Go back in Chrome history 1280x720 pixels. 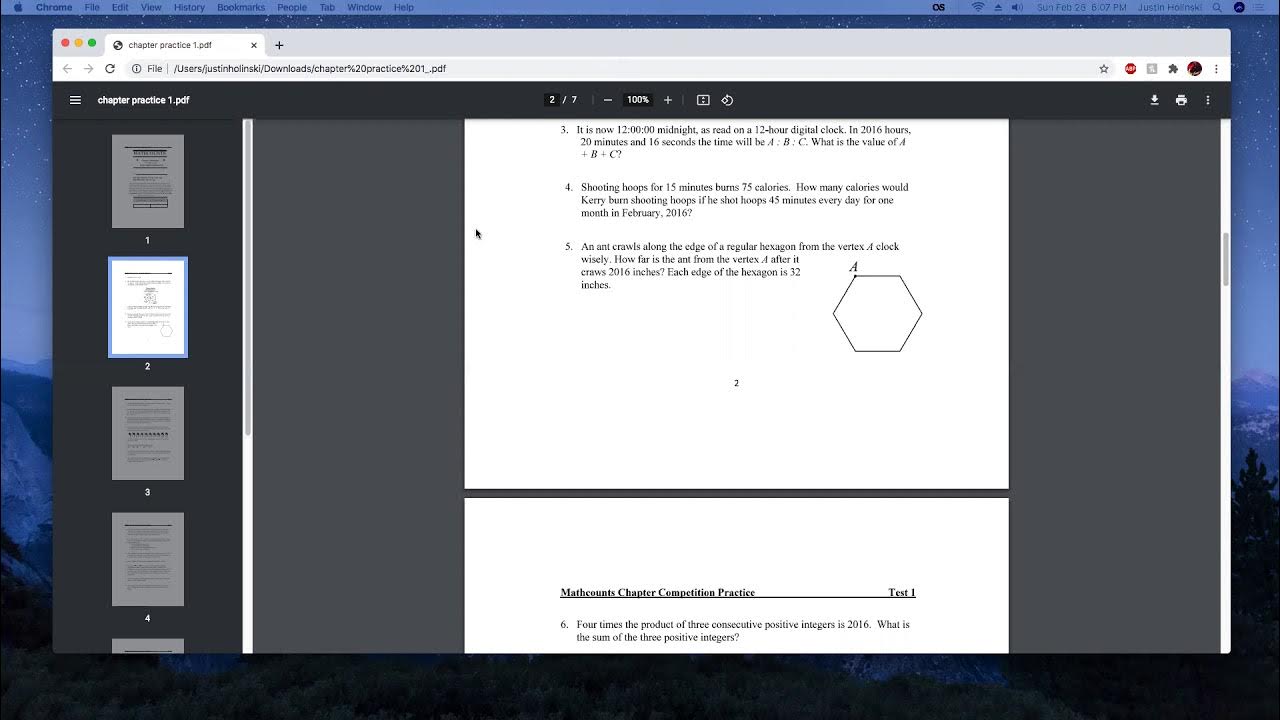point(67,69)
